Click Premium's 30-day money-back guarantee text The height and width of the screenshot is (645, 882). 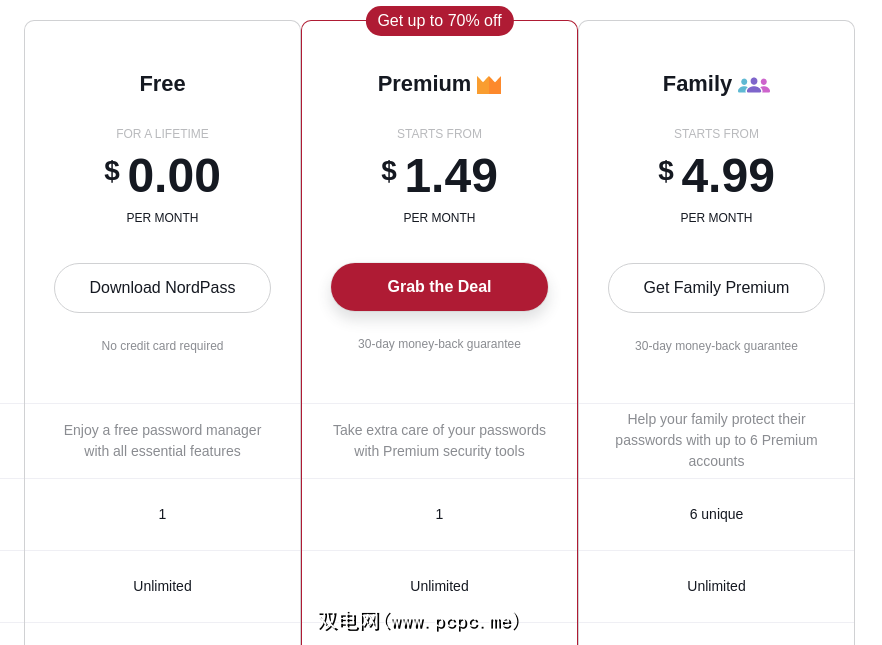click(439, 344)
